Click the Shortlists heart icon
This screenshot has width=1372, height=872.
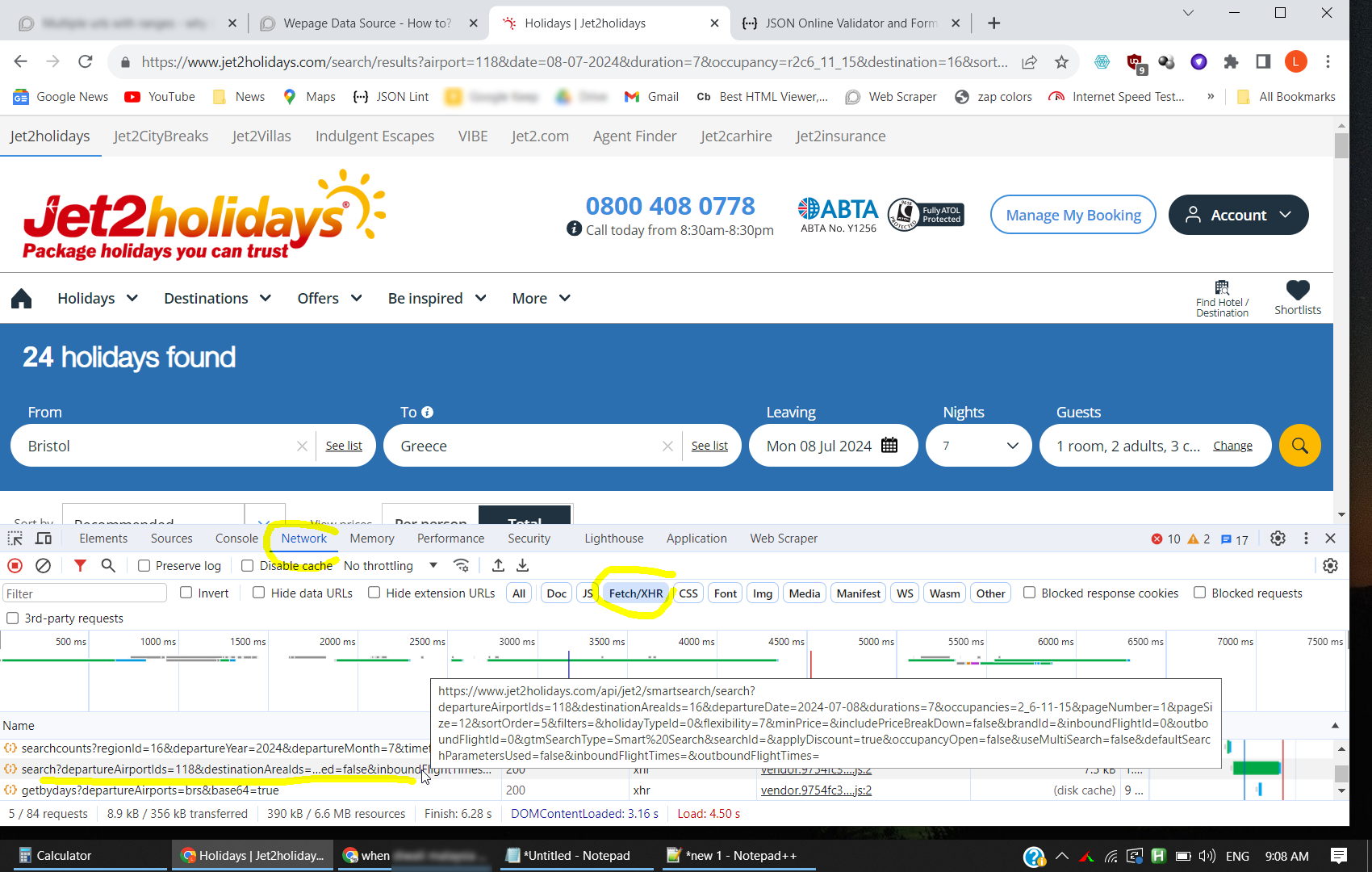(1297, 290)
